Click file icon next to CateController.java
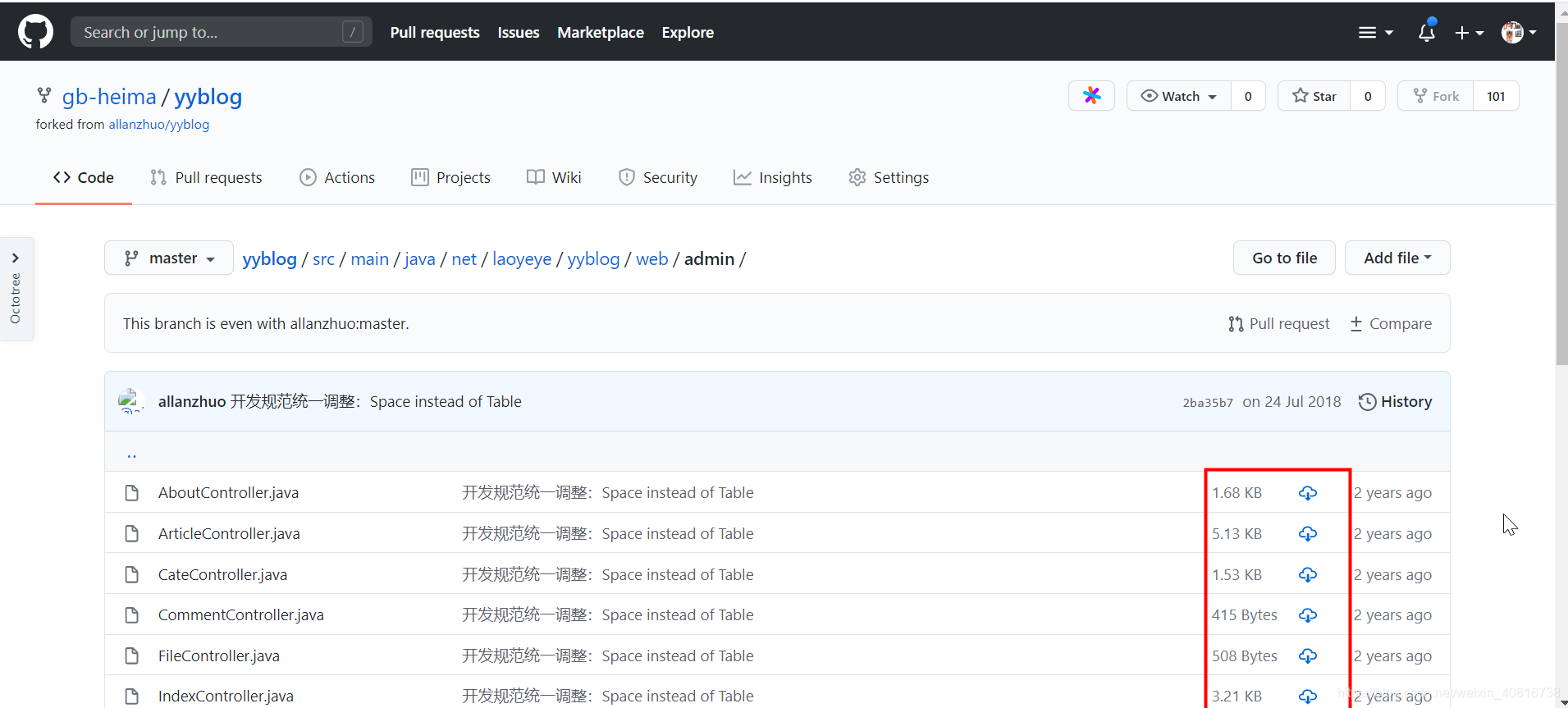Viewport: 1568px width, 708px height. coord(131,575)
